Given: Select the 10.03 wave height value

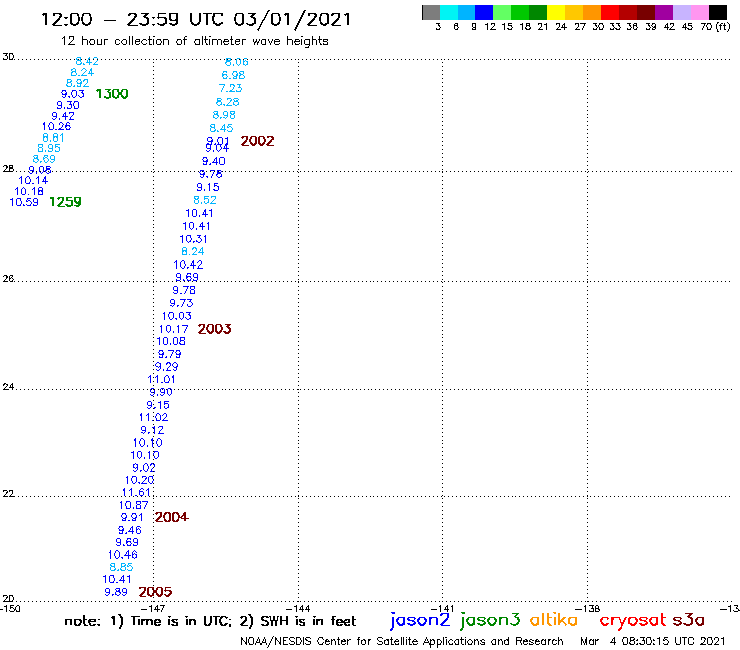Looking at the screenshot, I should click(x=177, y=316).
